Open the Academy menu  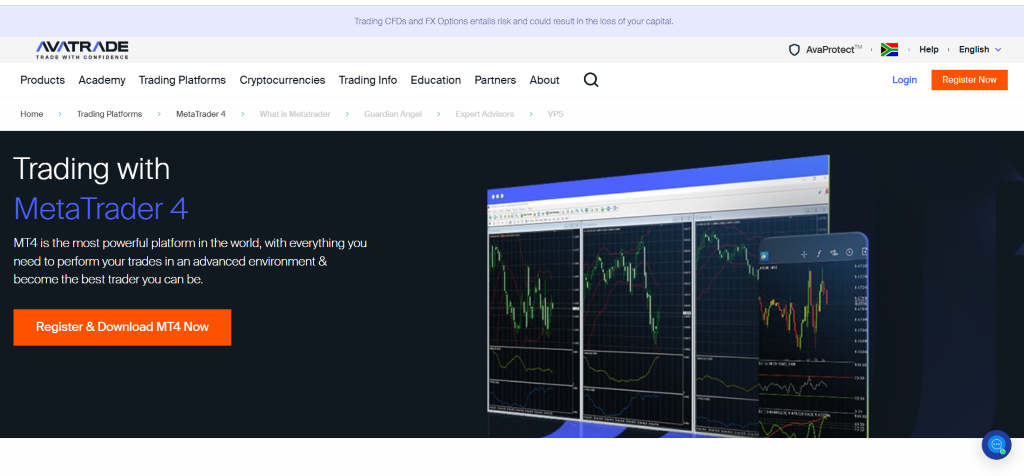[102, 80]
